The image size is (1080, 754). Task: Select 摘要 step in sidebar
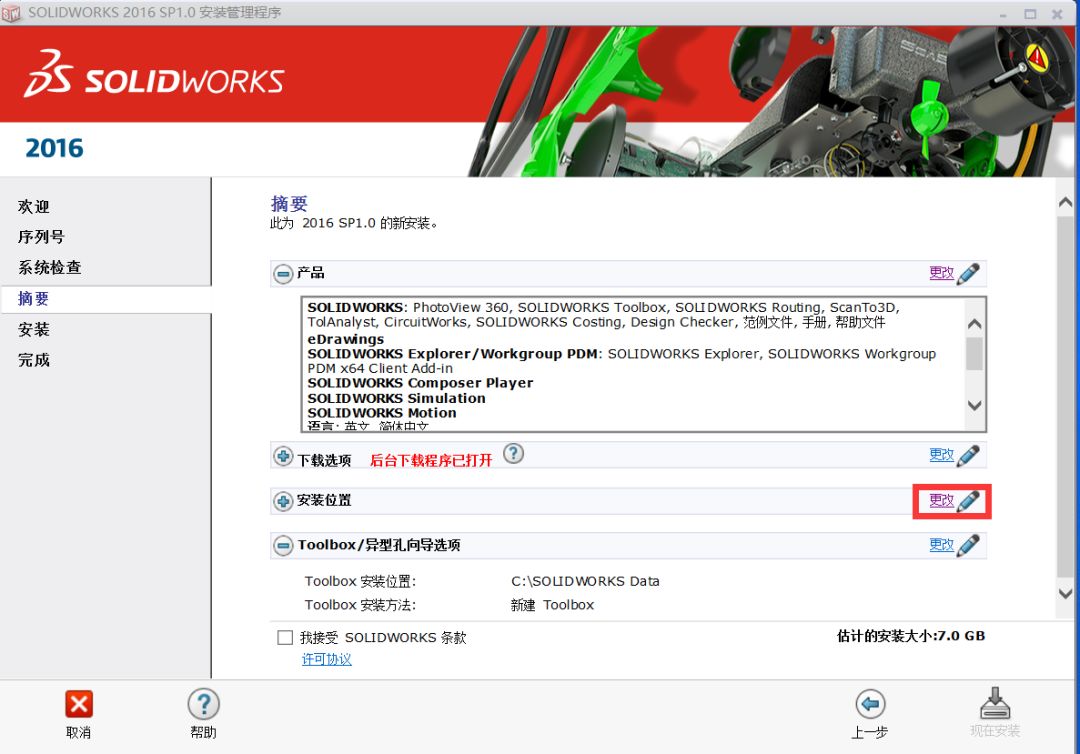tap(33, 299)
